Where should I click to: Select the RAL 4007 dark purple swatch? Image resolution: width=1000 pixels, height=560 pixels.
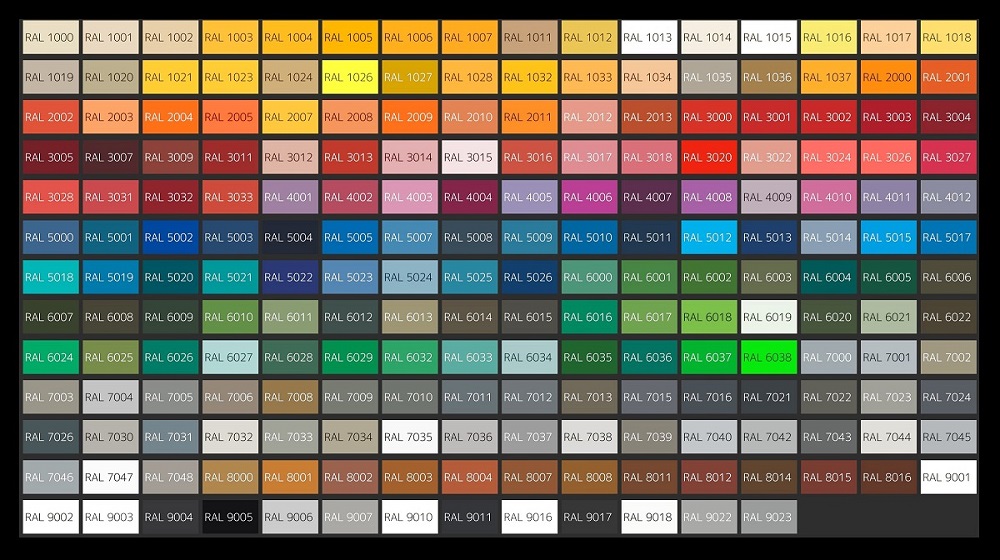click(x=649, y=197)
